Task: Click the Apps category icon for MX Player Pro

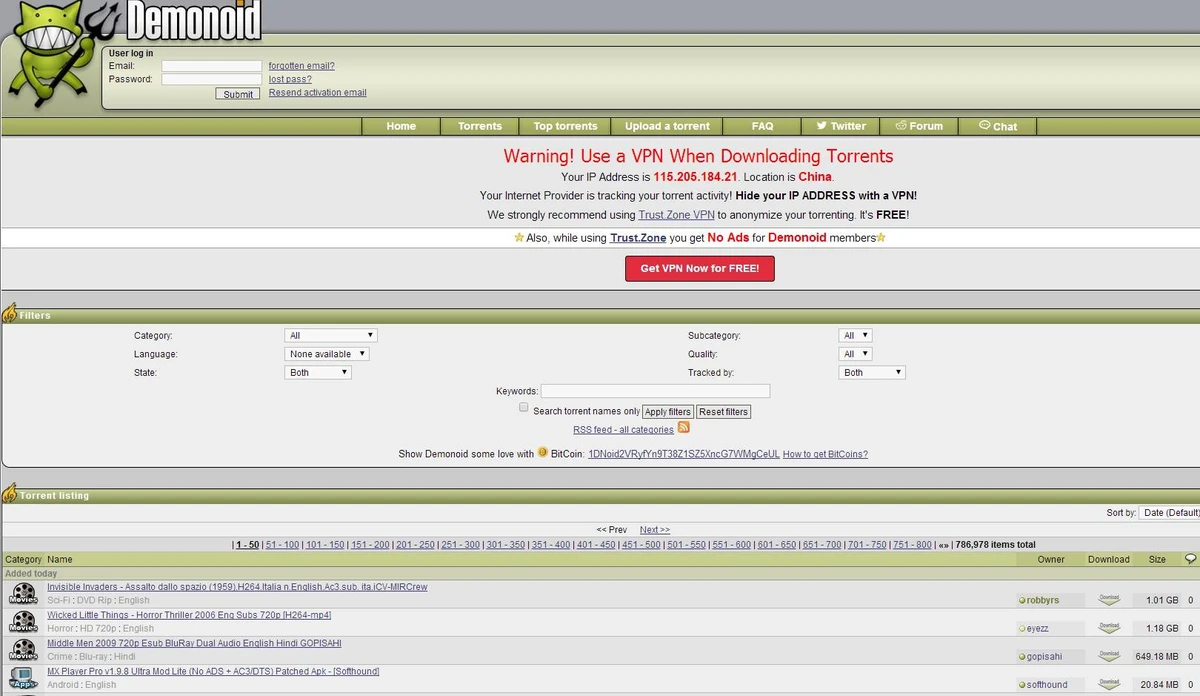Action: click(22, 679)
